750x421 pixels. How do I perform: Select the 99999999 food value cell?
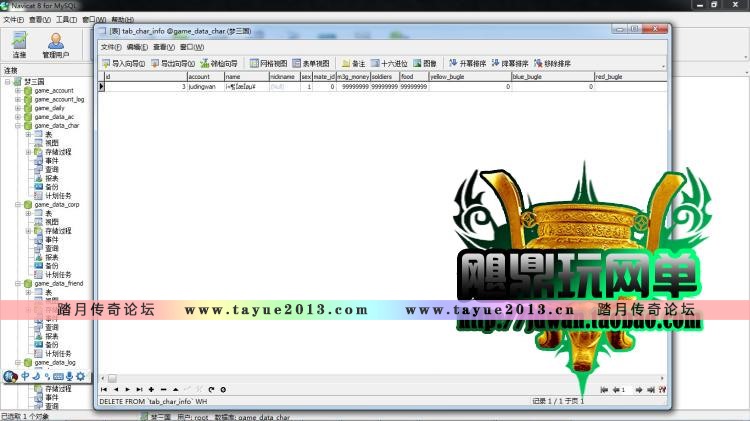(x=414, y=87)
